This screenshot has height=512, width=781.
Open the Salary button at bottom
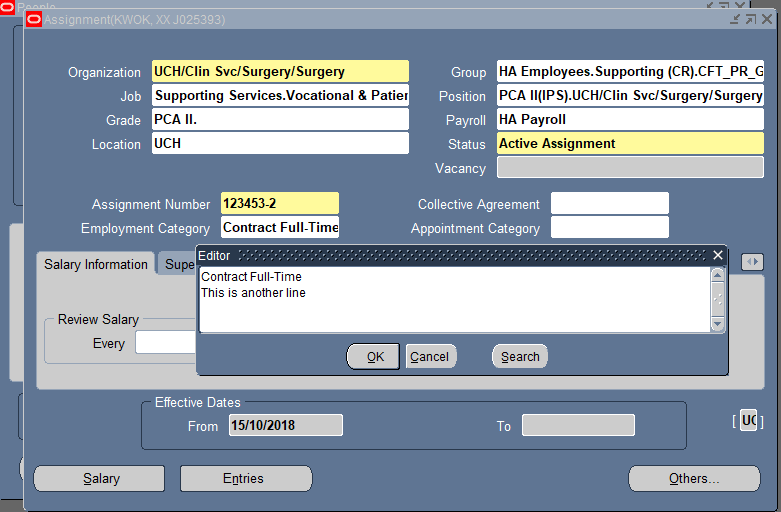point(99,479)
